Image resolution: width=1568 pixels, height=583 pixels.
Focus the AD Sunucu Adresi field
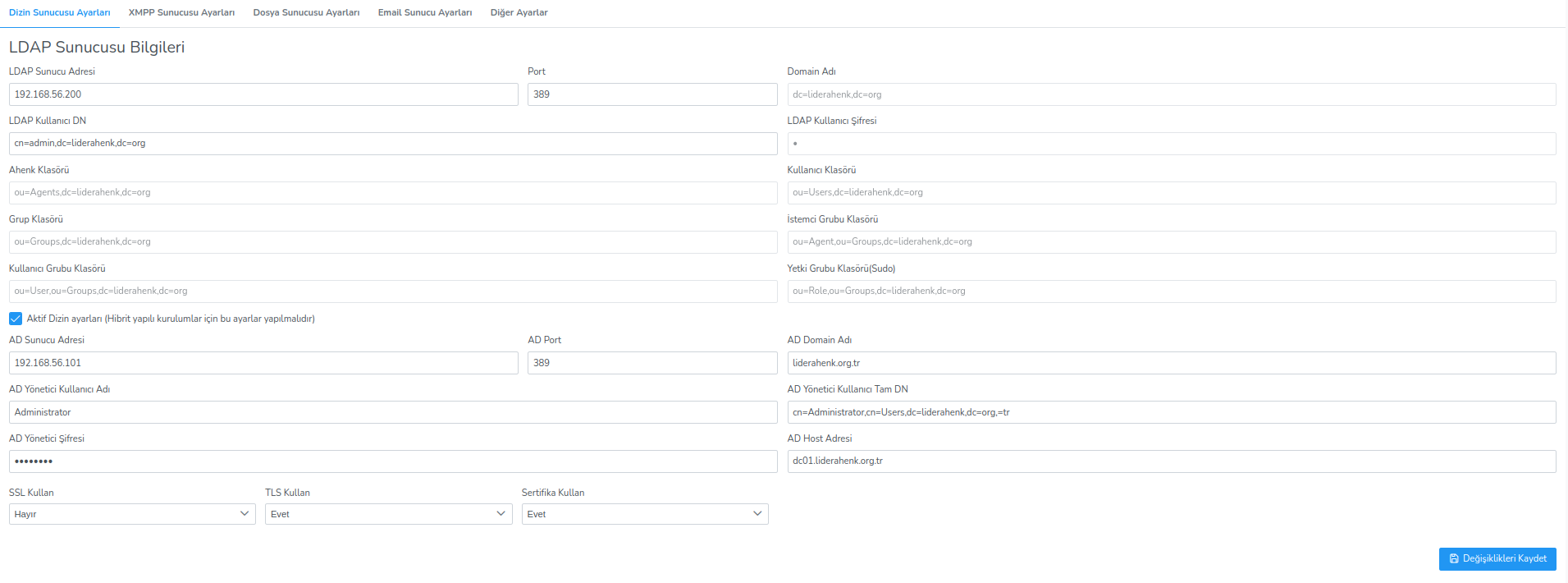click(x=263, y=363)
